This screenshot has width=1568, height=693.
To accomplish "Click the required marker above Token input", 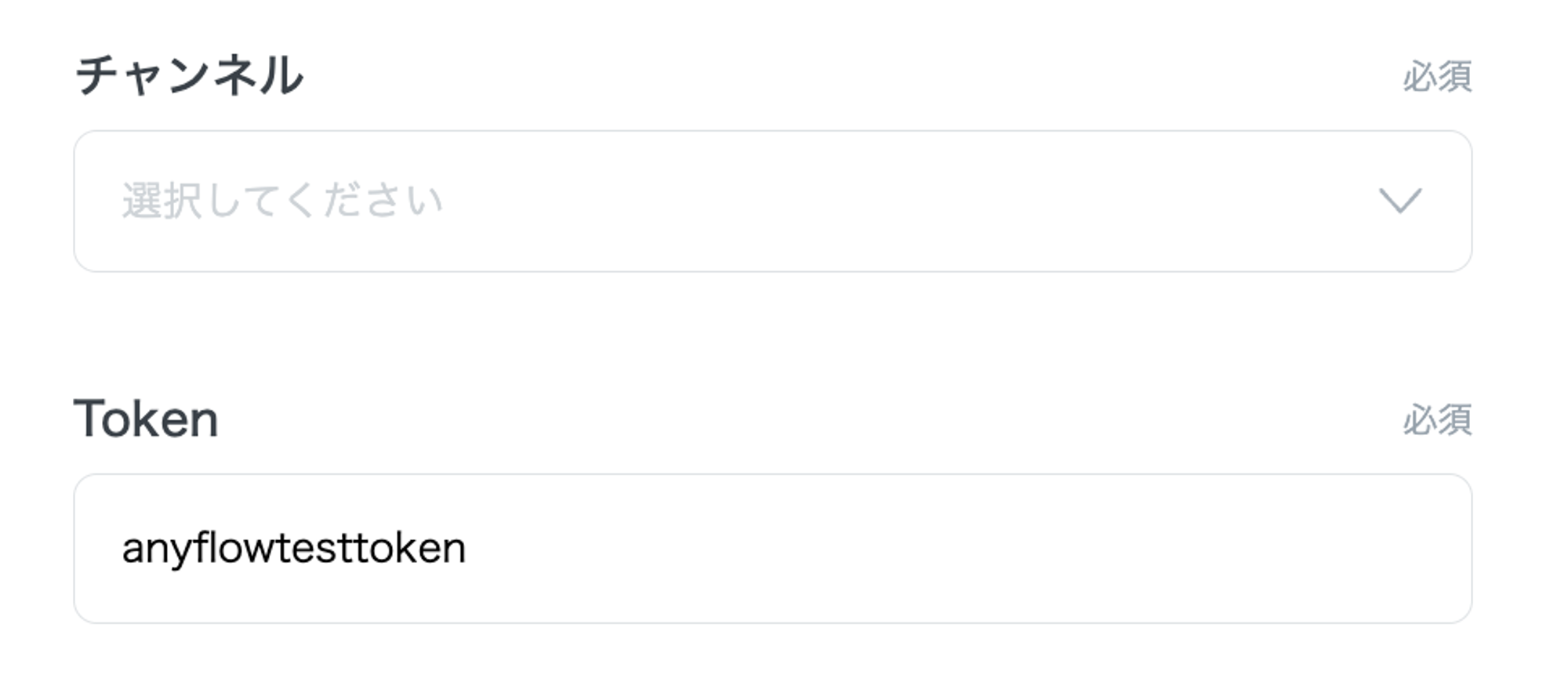I will (1436, 420).
